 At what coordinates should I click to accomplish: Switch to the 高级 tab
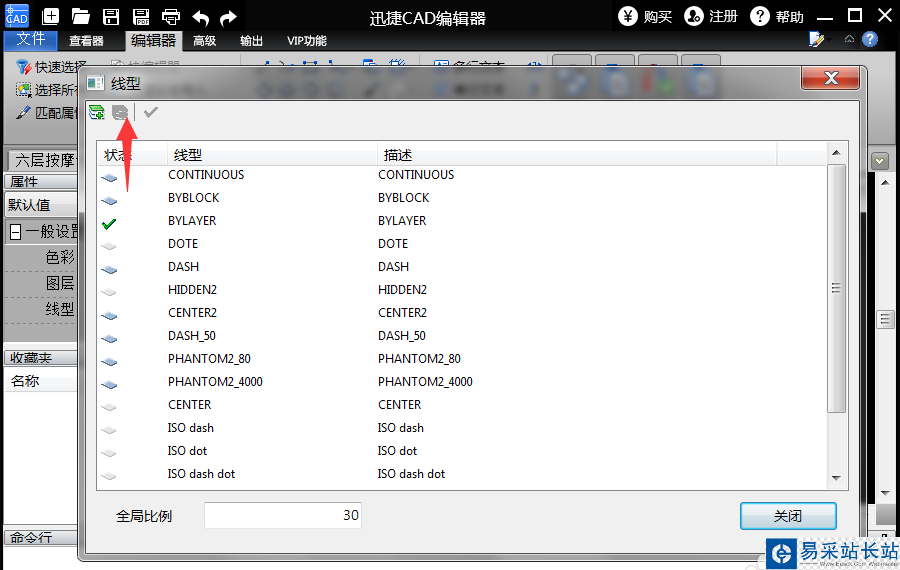(204, 41)
